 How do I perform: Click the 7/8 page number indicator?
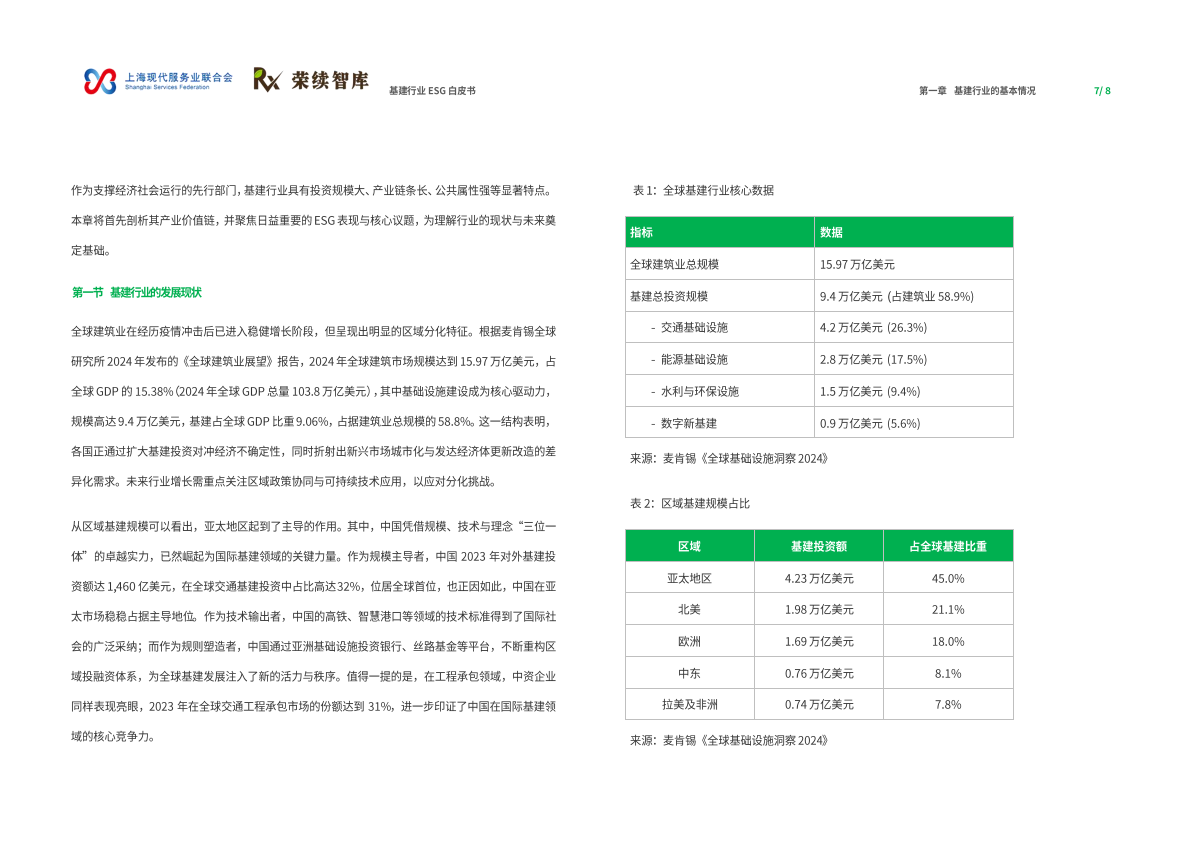pos(1100,88)
